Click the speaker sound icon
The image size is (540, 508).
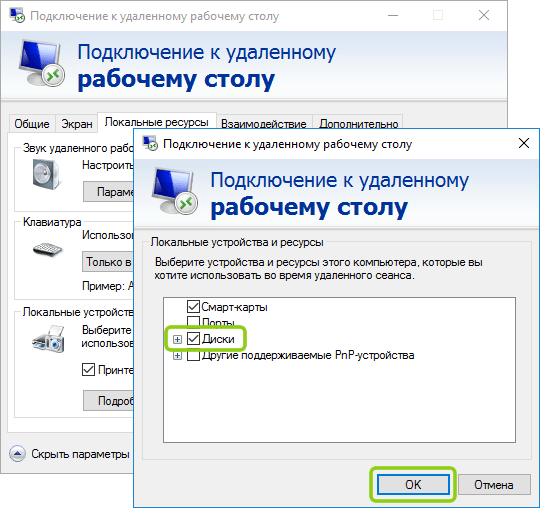pyautogui.click(x=47, y=174)
